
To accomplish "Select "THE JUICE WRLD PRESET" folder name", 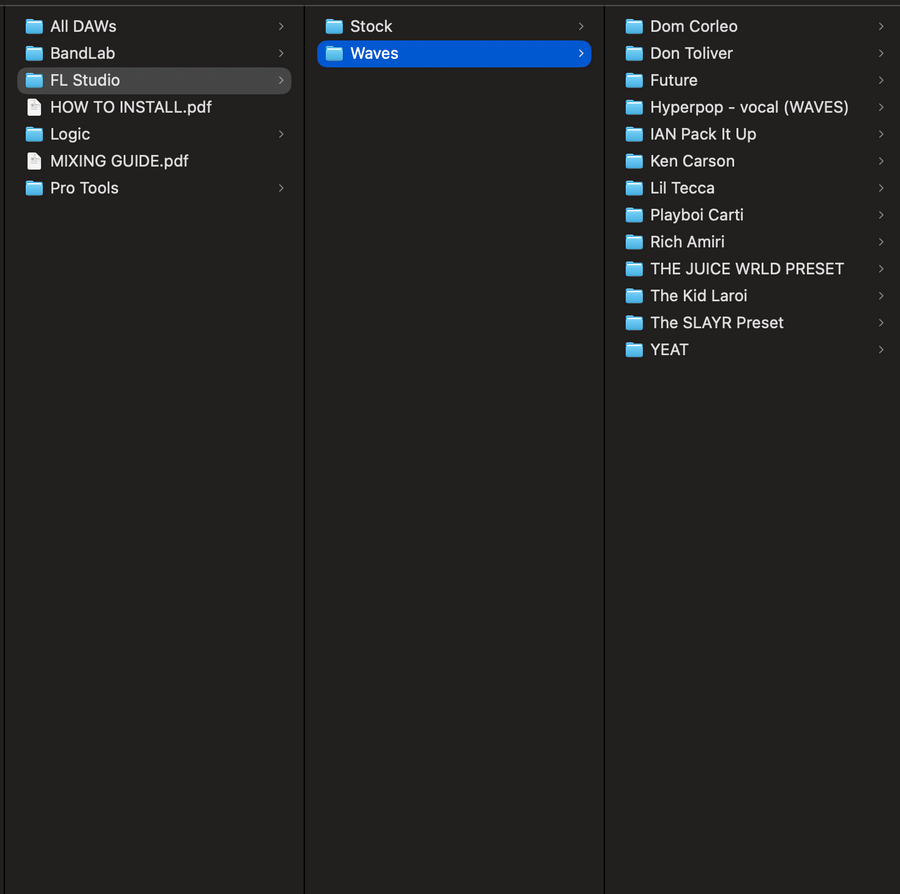I will (x=747, y=269).
